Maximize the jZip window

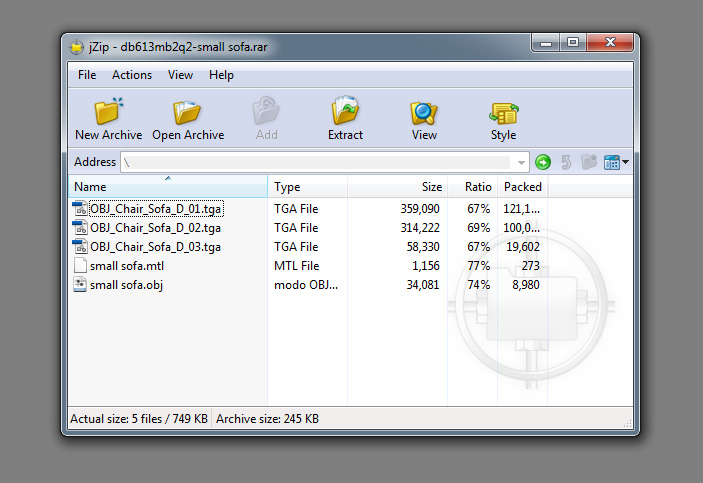[573, 44]
